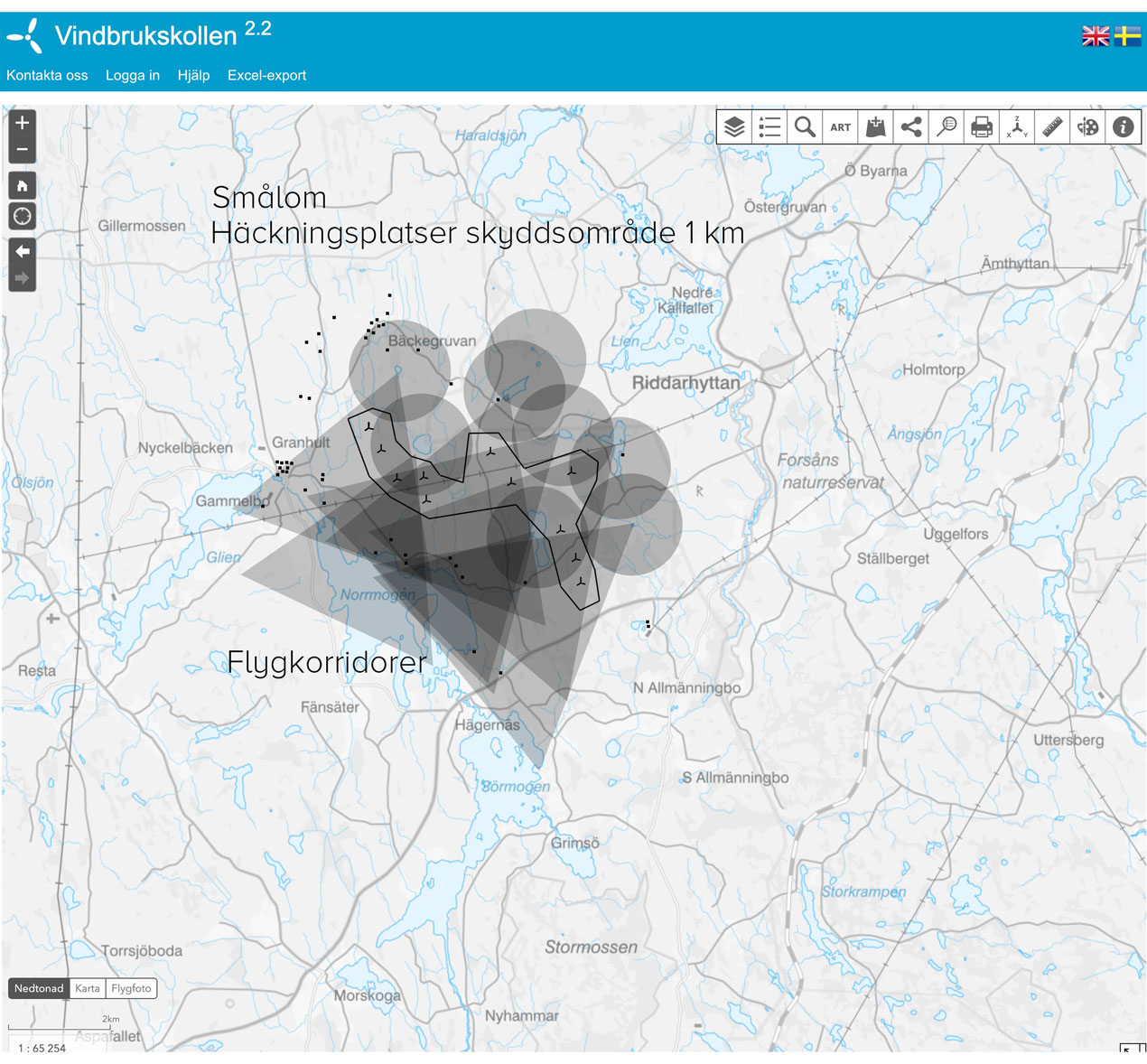Return to the home map extent
This screenshot has width=1147, height=1064.
click(23, 186)
